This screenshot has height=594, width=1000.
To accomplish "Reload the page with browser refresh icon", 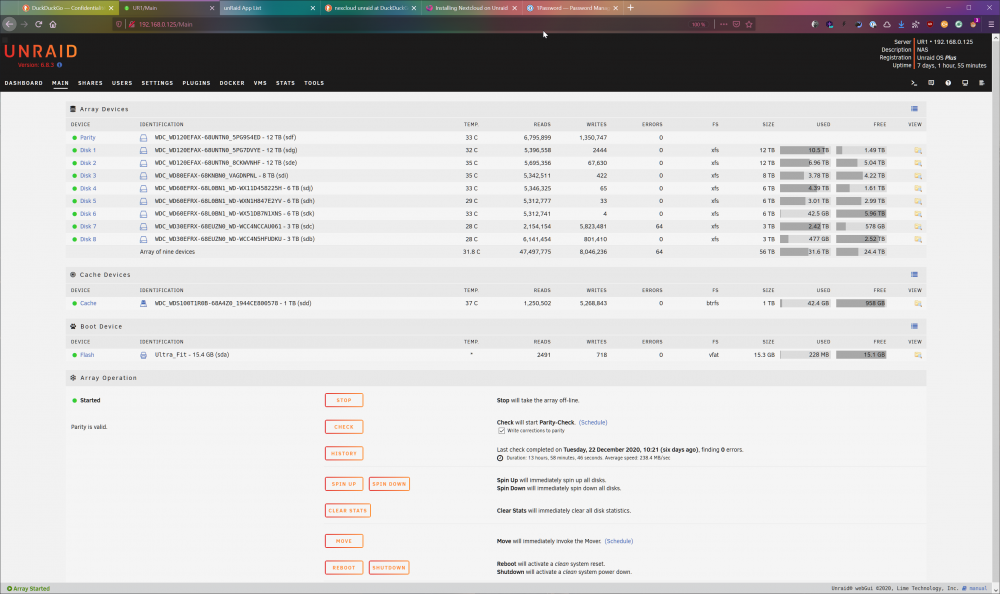I will (x=38, y=24).
